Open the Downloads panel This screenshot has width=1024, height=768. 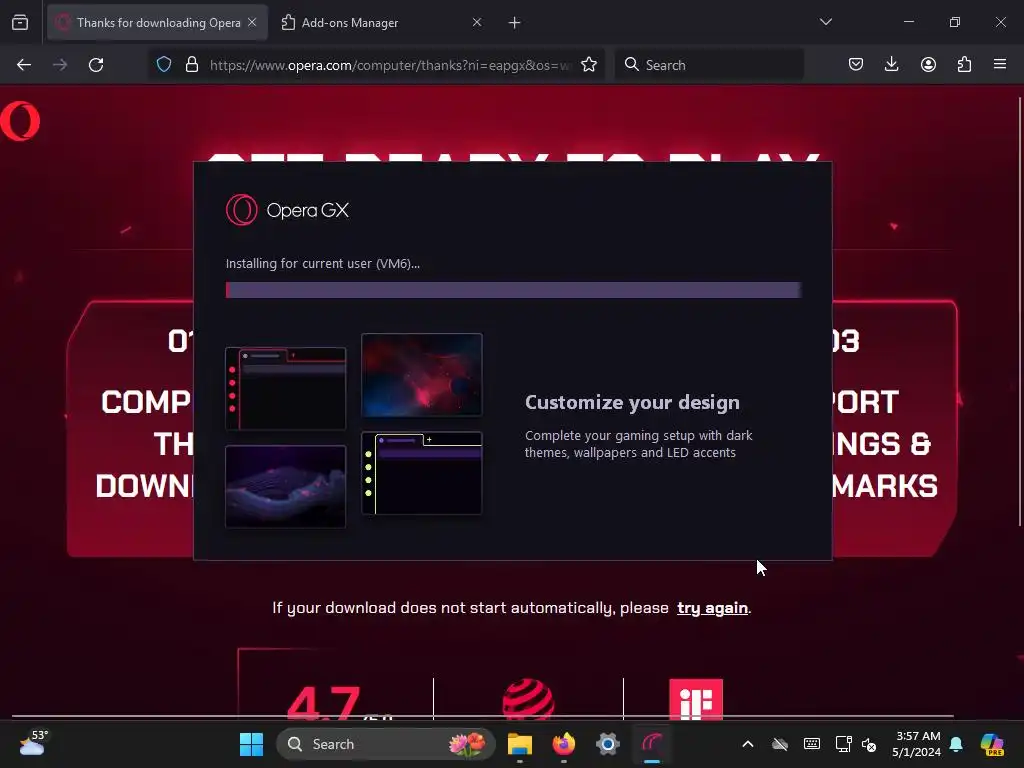coord(891,65)
